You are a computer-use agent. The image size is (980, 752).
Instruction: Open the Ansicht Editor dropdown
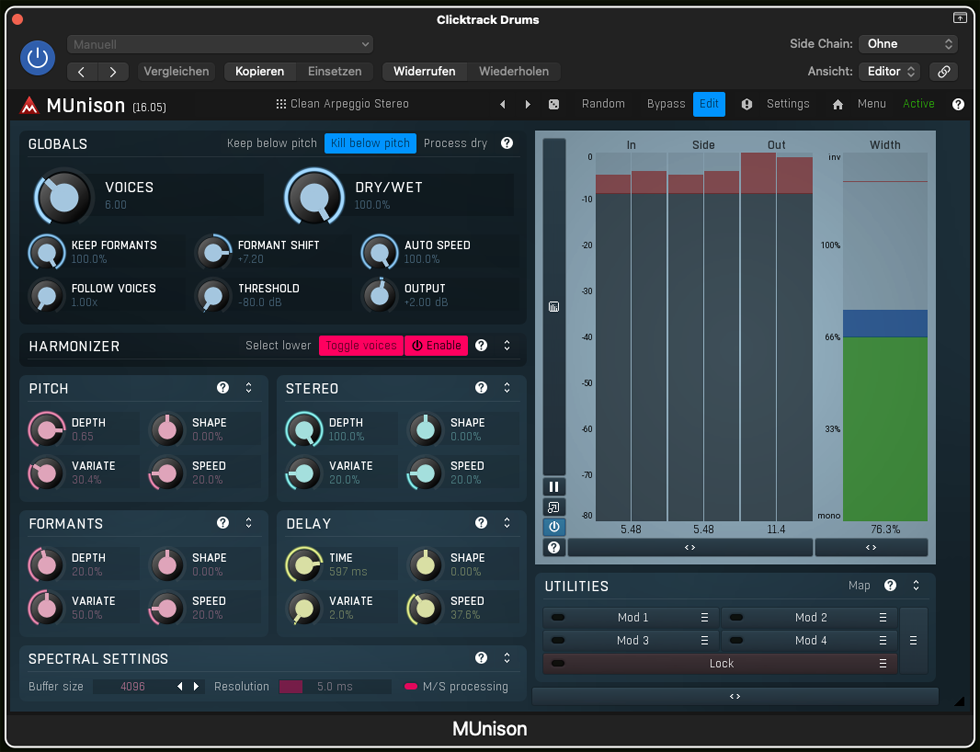pos(890,72)
